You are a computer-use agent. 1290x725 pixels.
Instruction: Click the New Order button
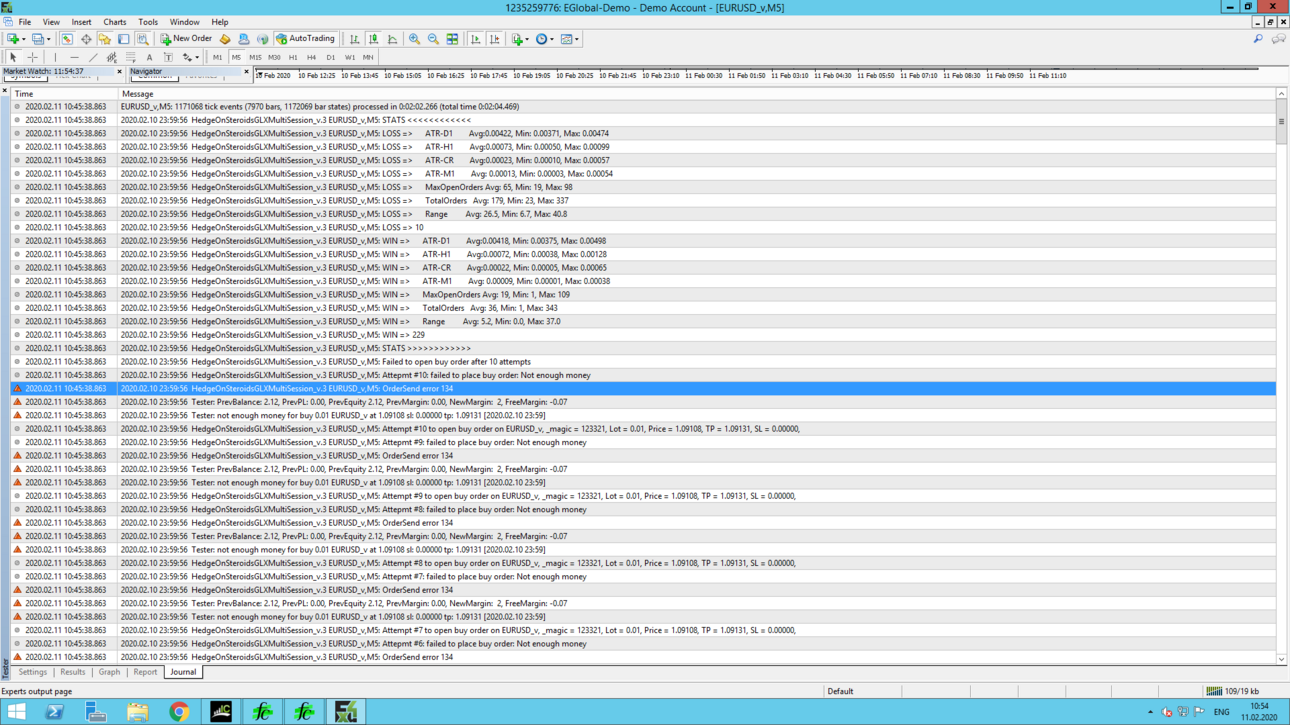pos(186,39)
